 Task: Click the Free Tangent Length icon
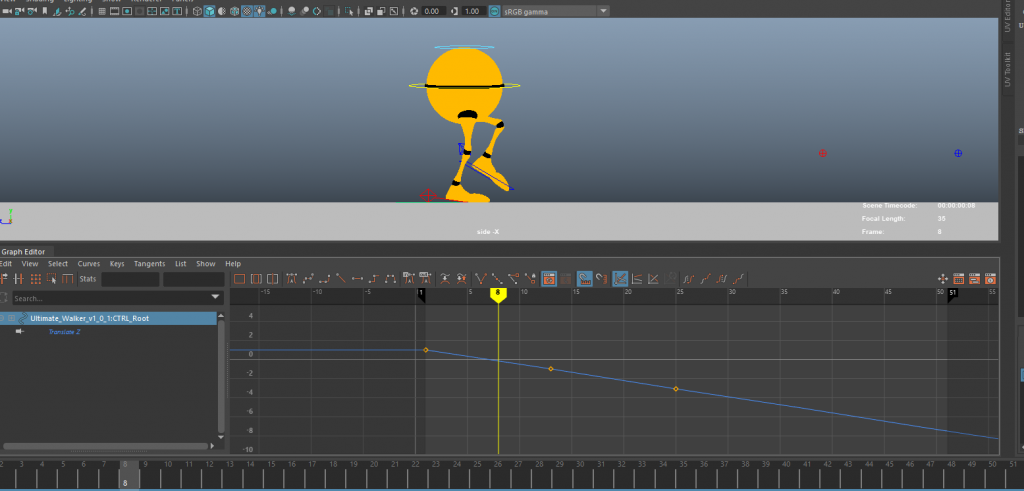514,279
